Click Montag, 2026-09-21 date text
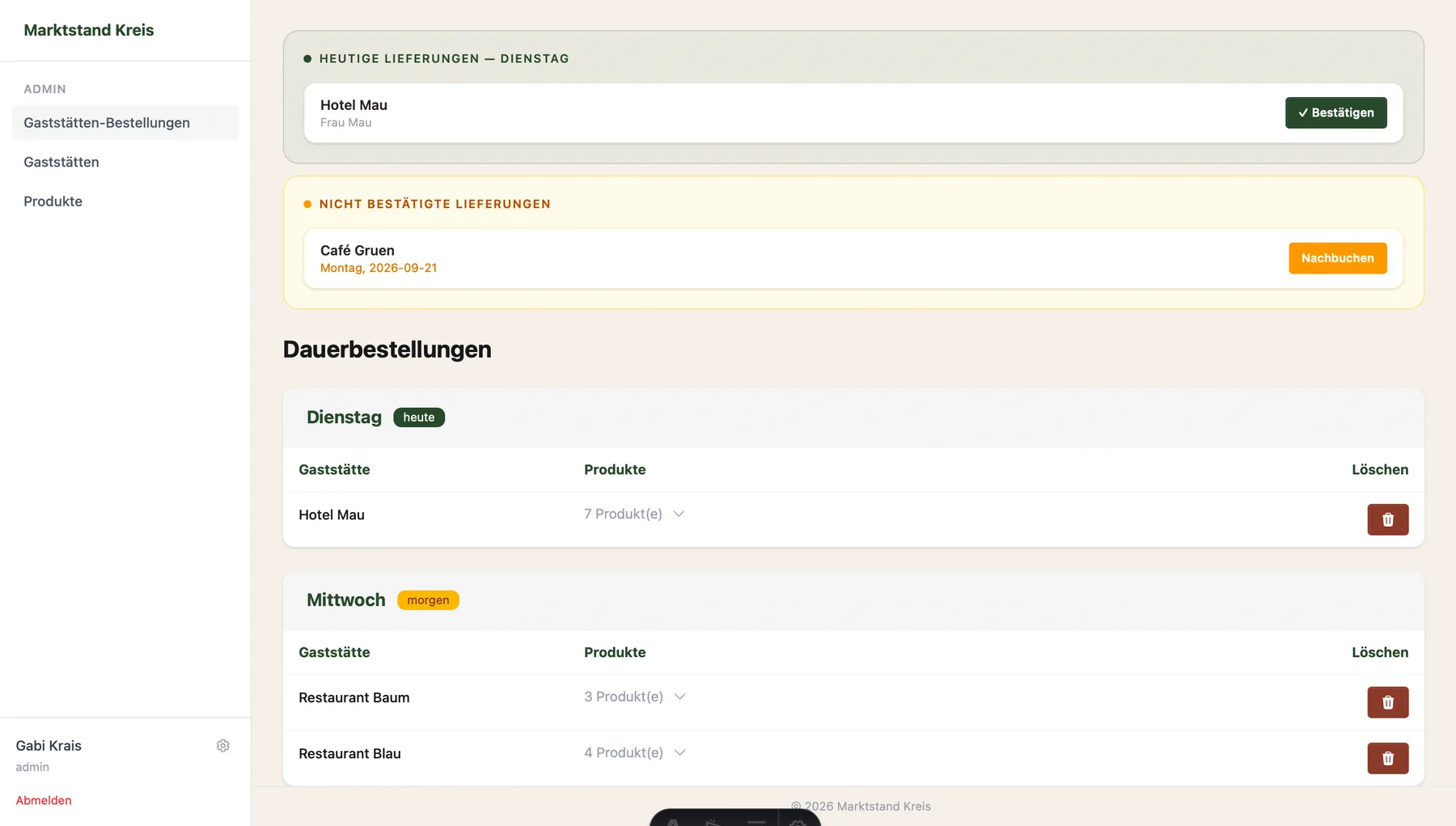The width and height of the screenshot is (1456, 826). 379,268
